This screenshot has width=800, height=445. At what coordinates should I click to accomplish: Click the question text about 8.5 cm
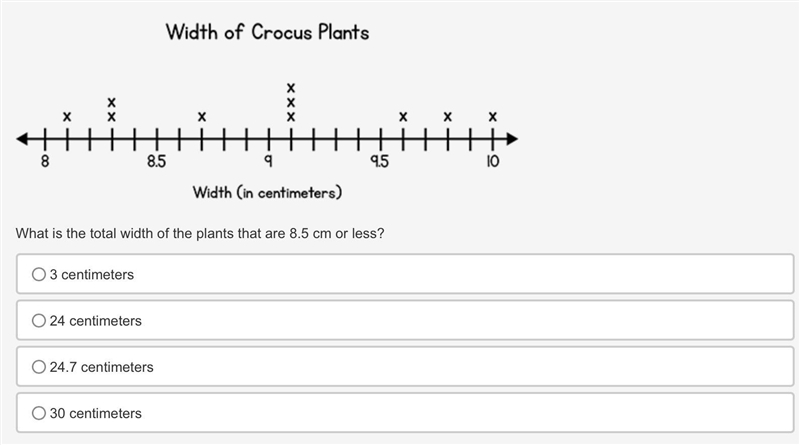coord(200,234)
